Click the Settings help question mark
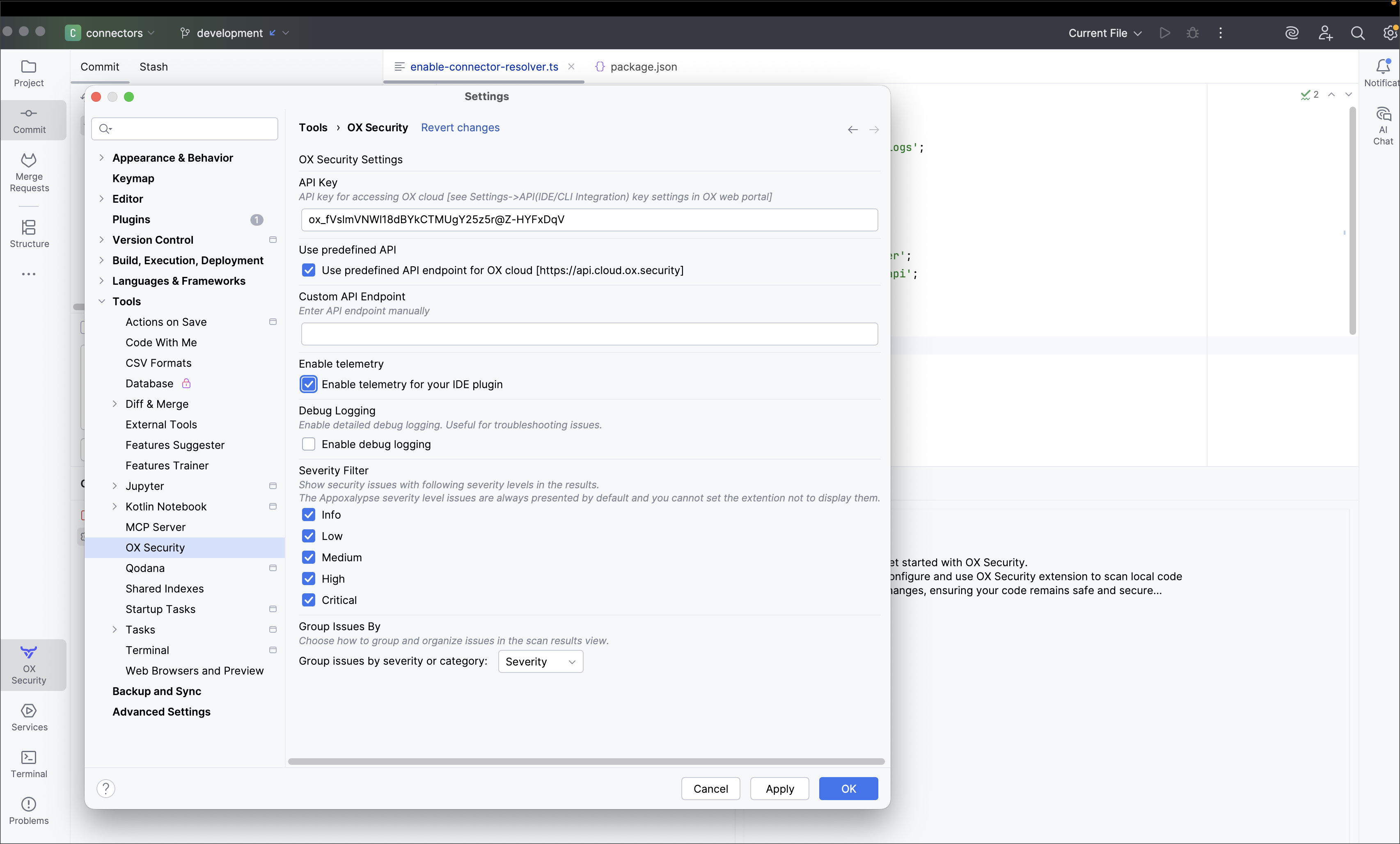 coord(105,788)
